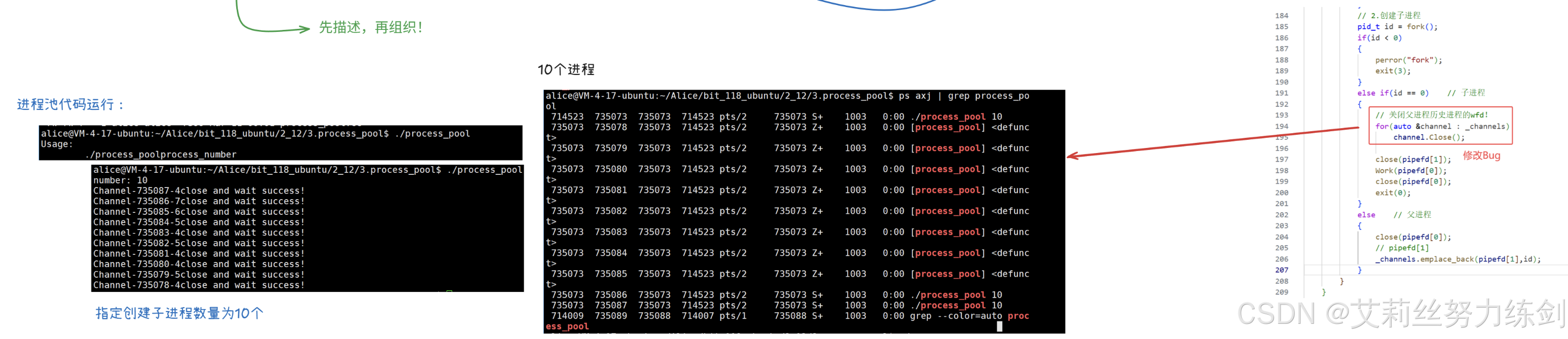The height and width of the screenshot is (339, 1568).
Task: Click the defunct process row with PID 735083
Action: tap(790, 232)
